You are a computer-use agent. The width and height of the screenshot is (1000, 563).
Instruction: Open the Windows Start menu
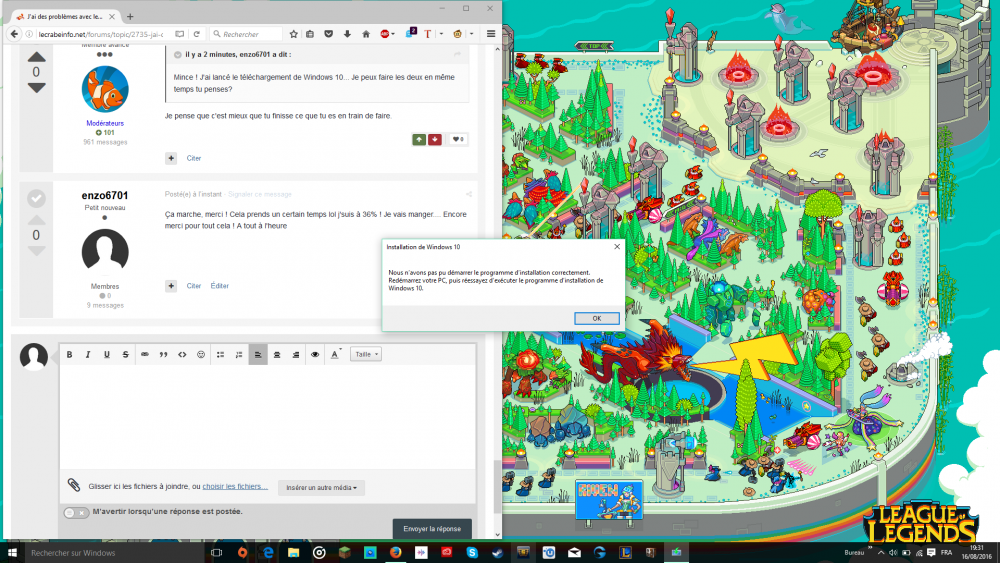(x=11, y=552)
